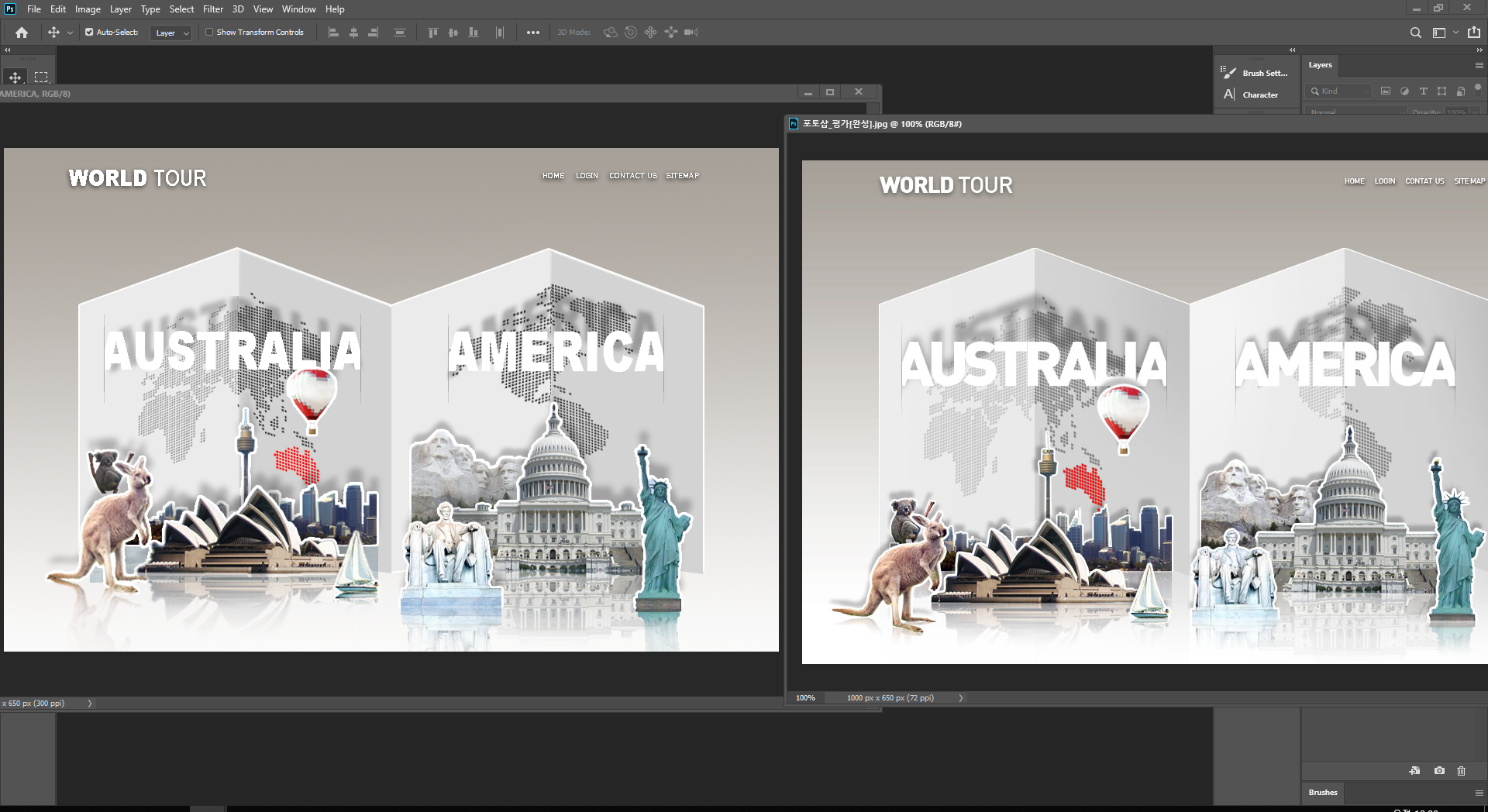The width and height of the screenshot is (1488, 812).
Task: Align bottom edges in options bar
Action: click(x=474, y=33)
